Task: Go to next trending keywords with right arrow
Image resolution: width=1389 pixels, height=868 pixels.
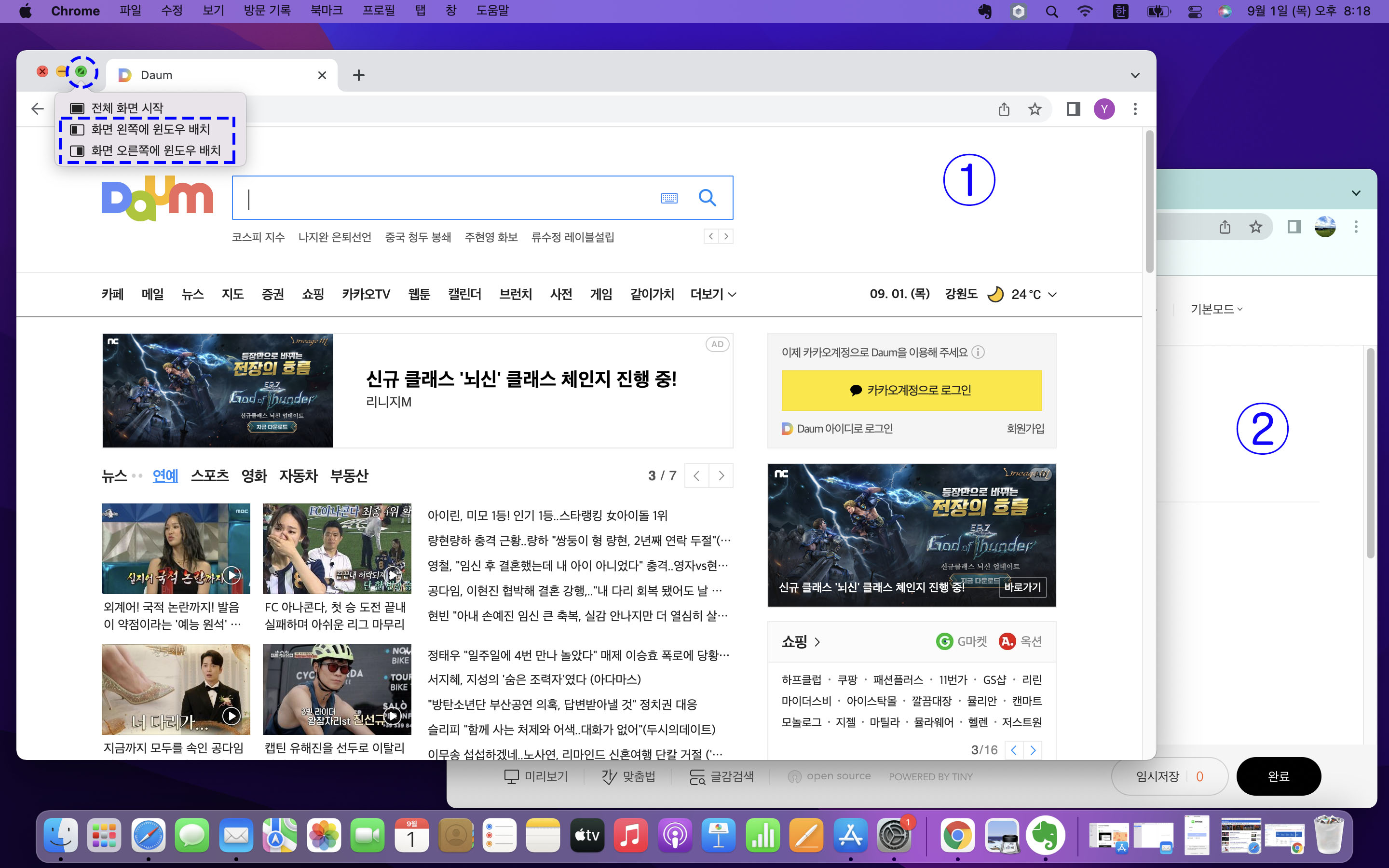Action: click(726, 236)
